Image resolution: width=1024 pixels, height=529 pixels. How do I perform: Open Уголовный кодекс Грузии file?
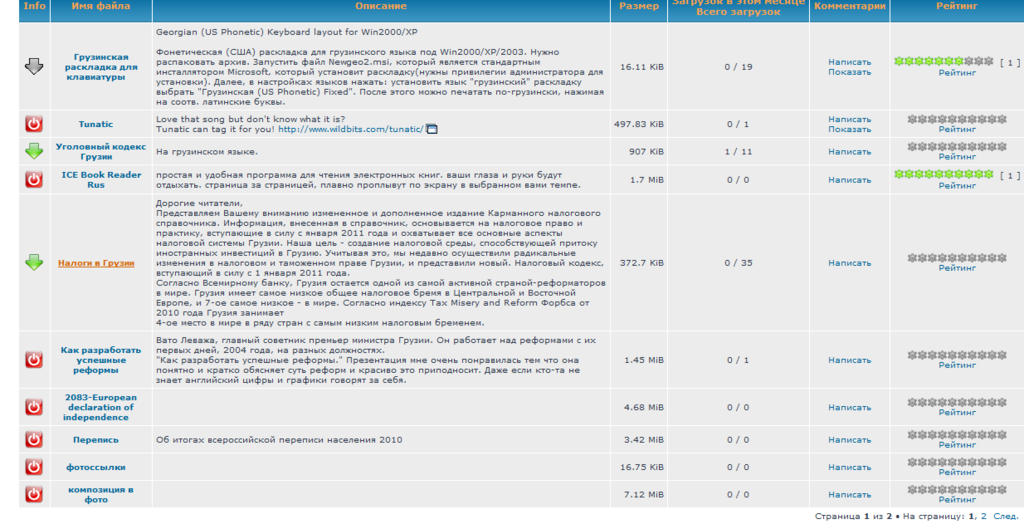101,152
